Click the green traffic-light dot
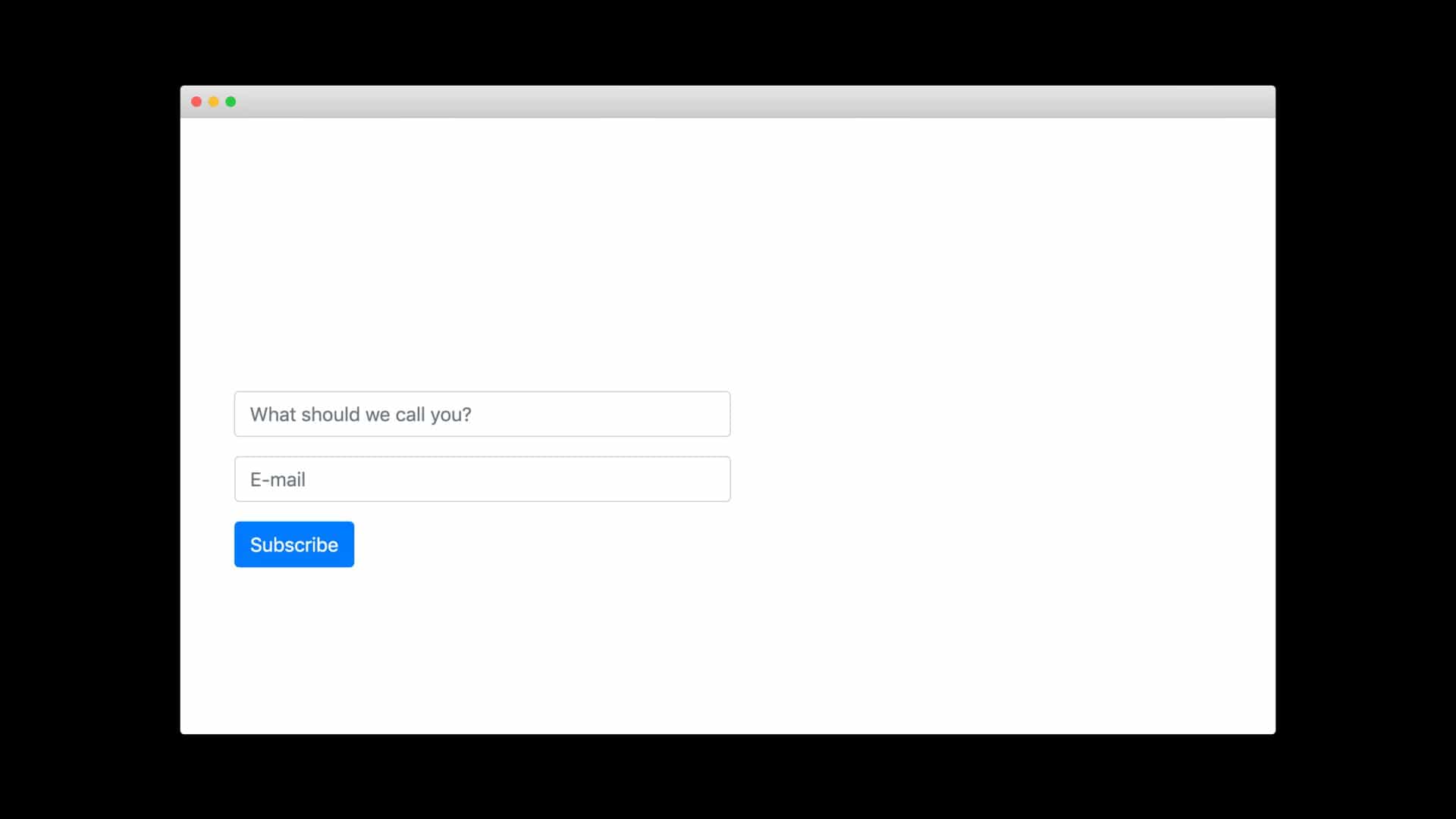This screenshot has height=819, width=1456. coord(231,102)
